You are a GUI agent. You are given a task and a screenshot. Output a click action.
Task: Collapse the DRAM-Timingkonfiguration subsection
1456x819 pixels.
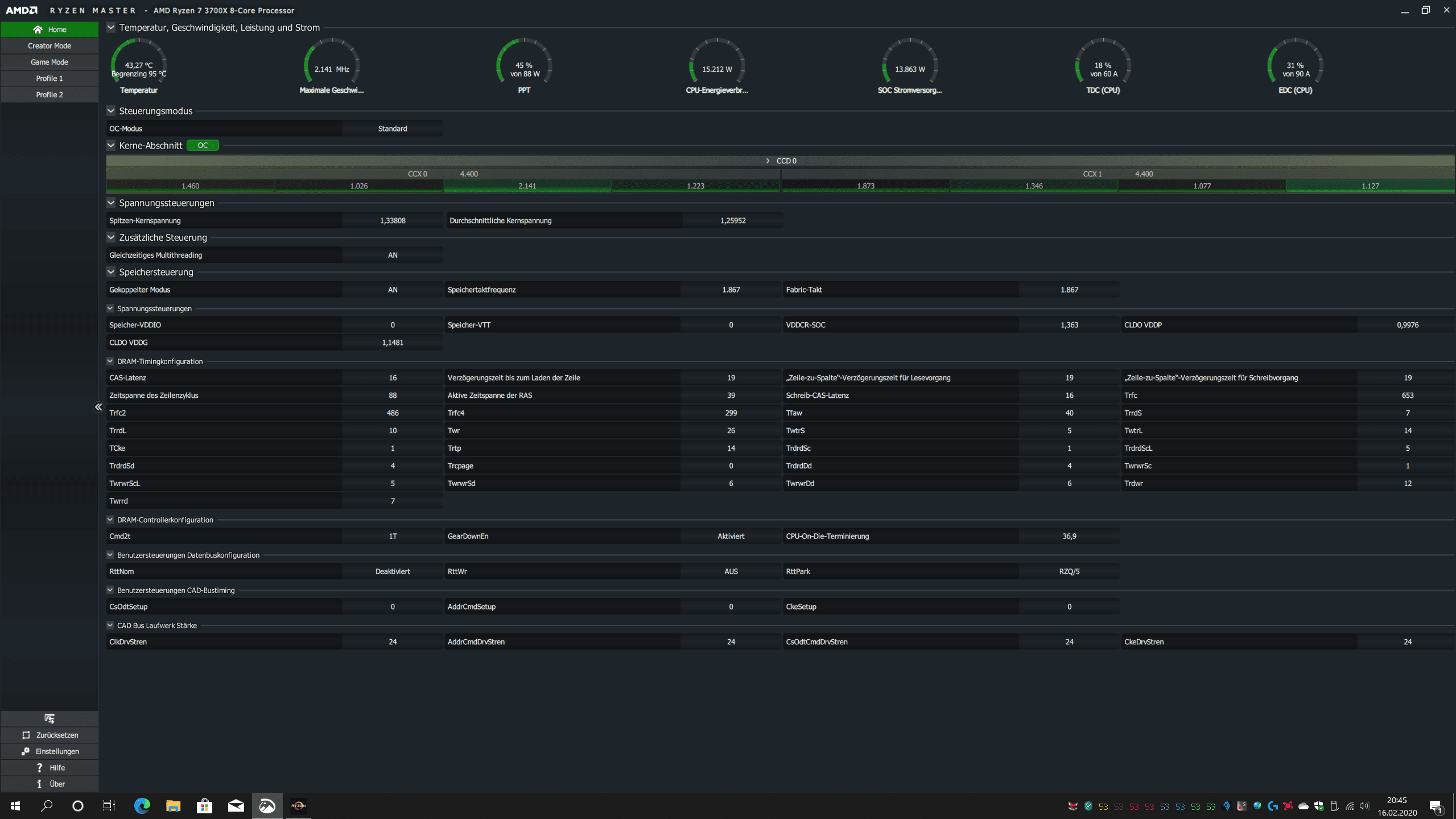tap(110, 361)
